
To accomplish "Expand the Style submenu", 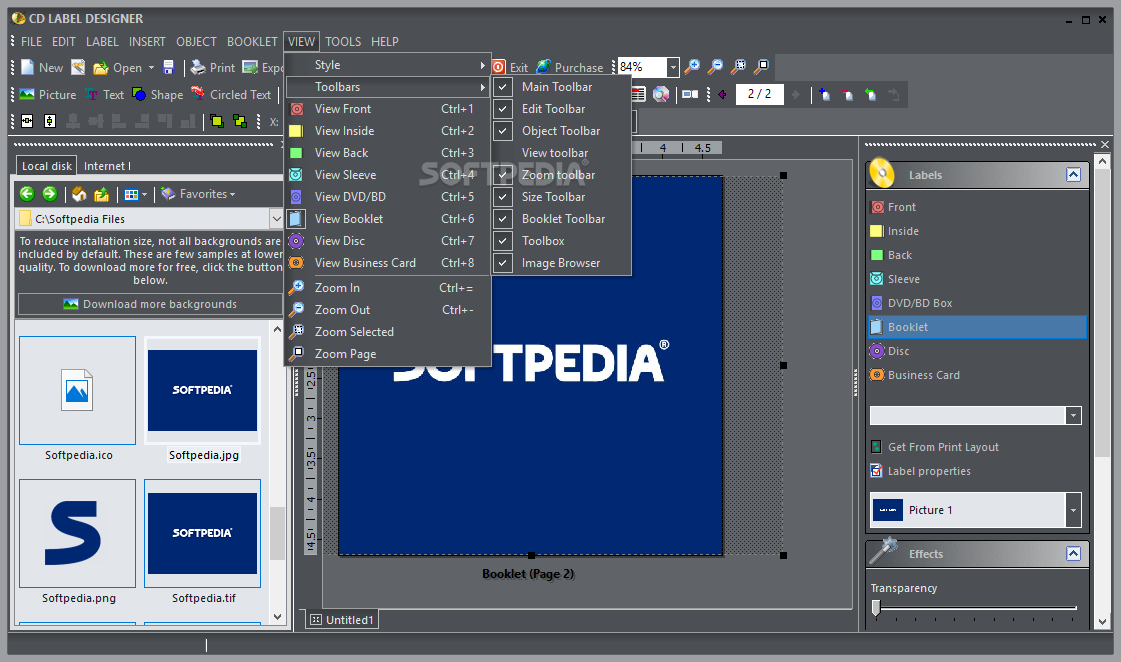I will 388,65.
